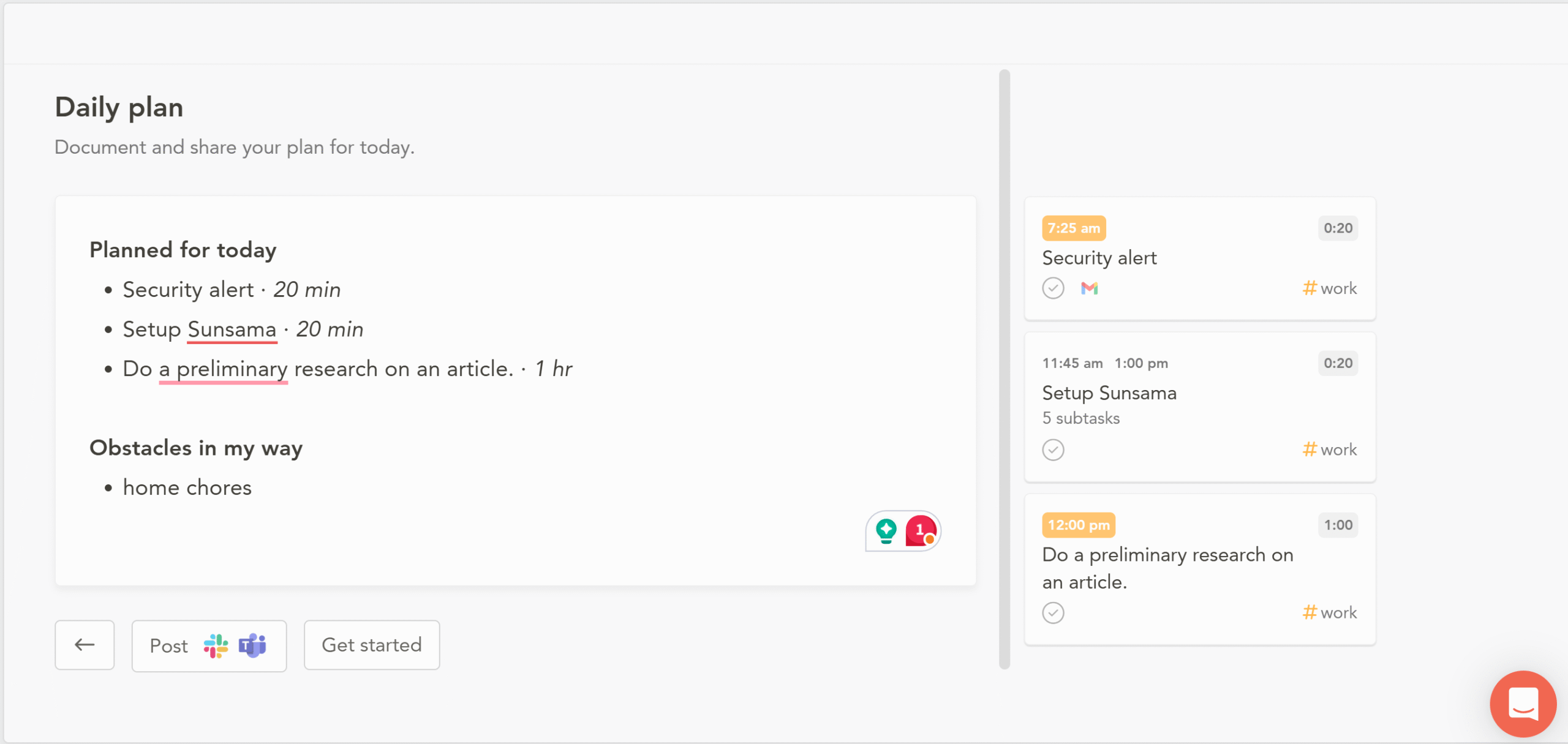The height and width of the screenshot is (744, 1568).
Task: Click the vertical scrollbar of the plan panel
Action: 1005,369
